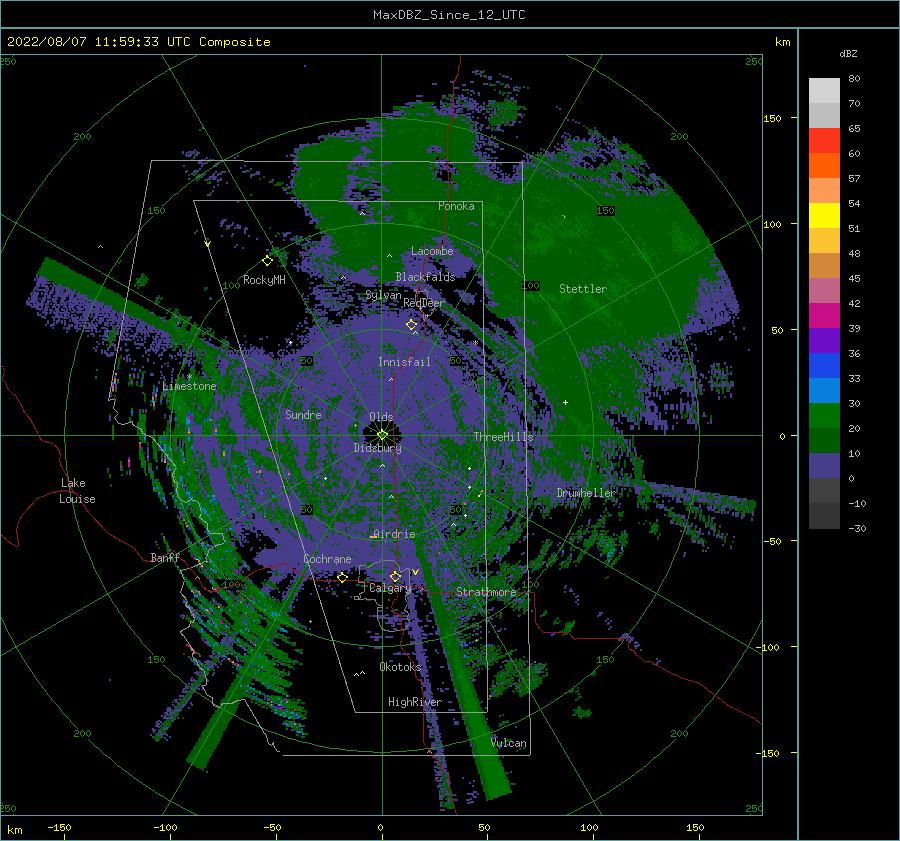This screenshot has height=841, width=900.
Task: Click the Limestone label
Action: [189, 386]
